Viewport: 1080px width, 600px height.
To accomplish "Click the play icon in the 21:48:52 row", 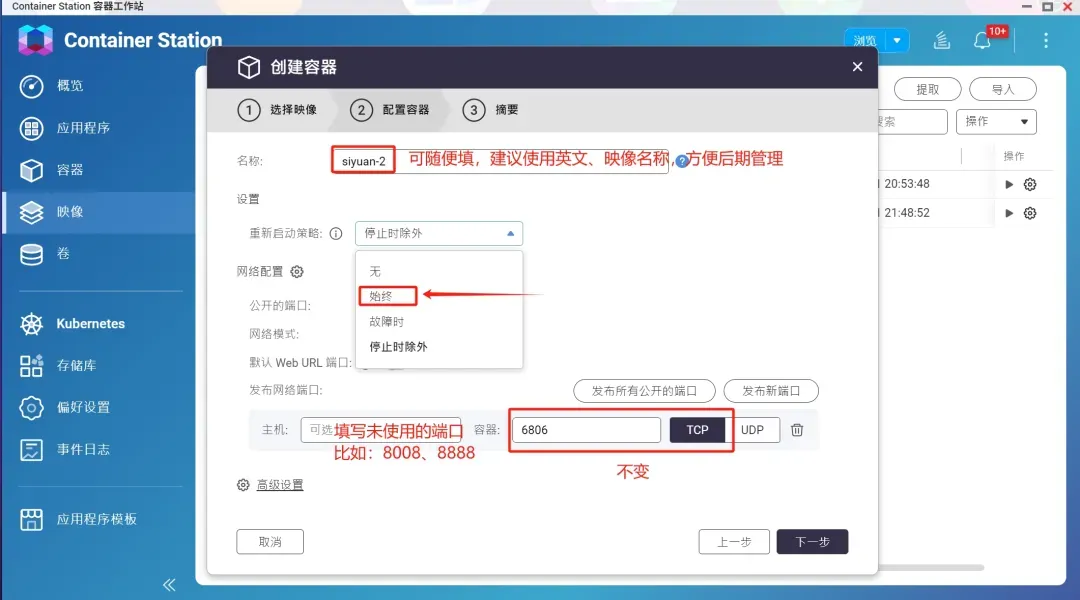I will coord(1009,214).
